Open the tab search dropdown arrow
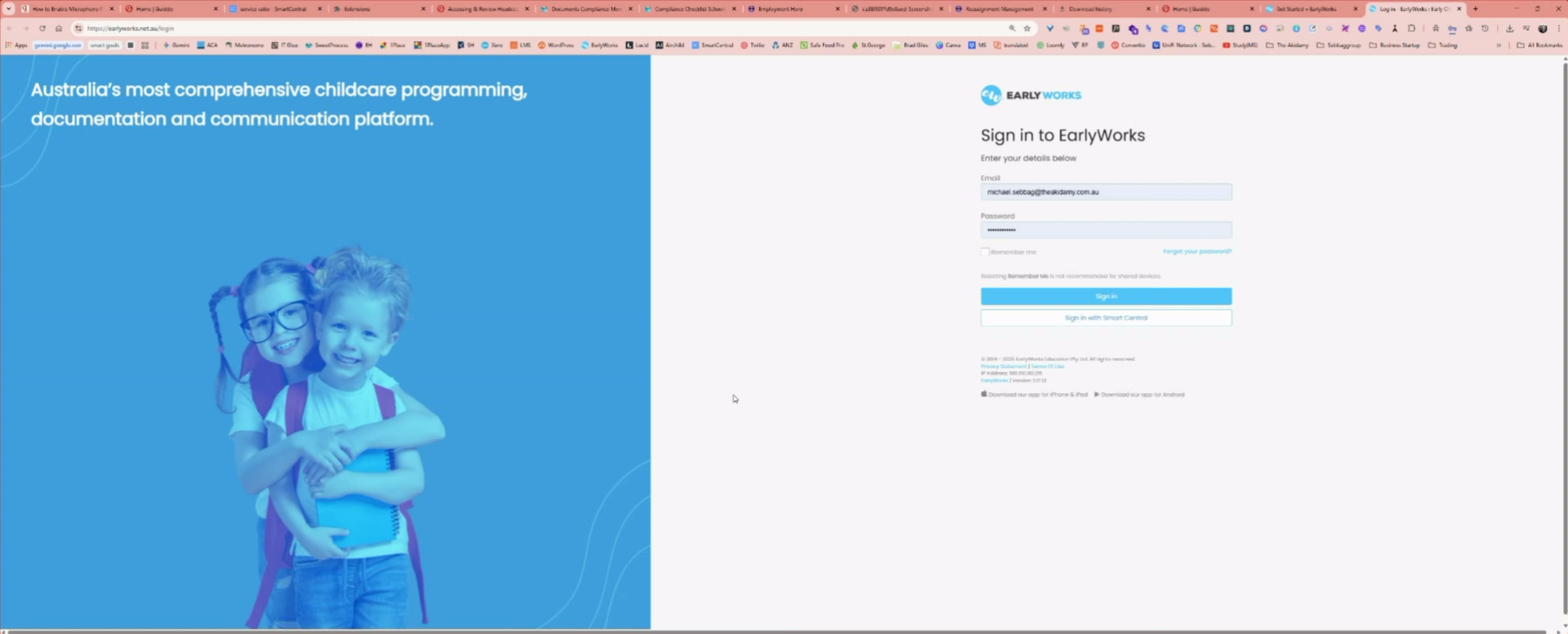 click(9, 9)
